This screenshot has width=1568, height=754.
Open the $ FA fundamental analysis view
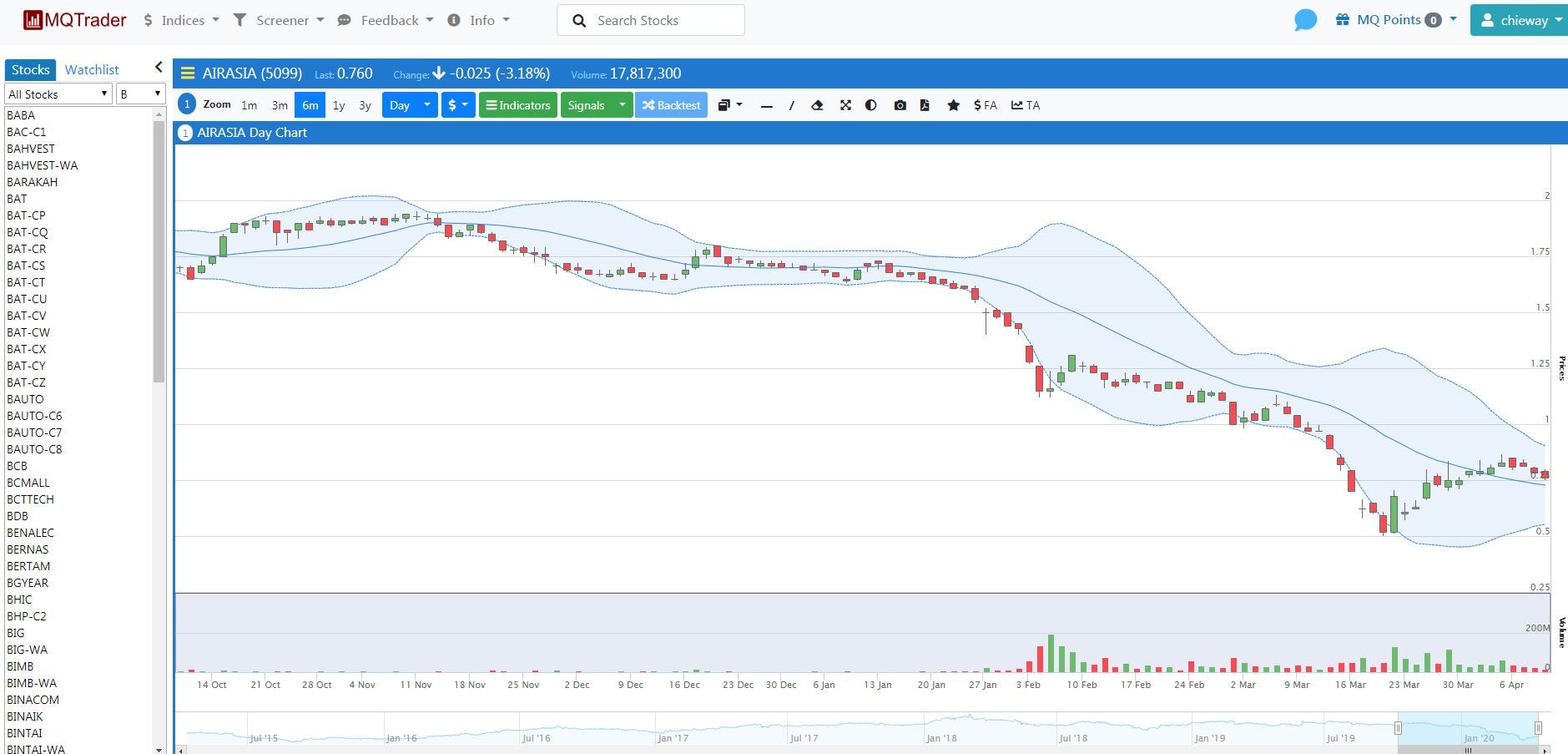[x=986, y=105]
